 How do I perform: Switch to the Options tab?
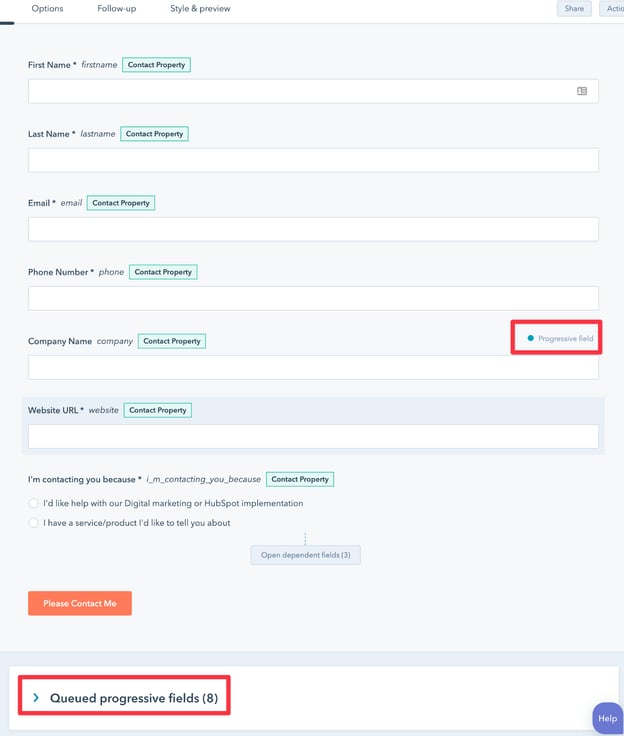[47, 9]
